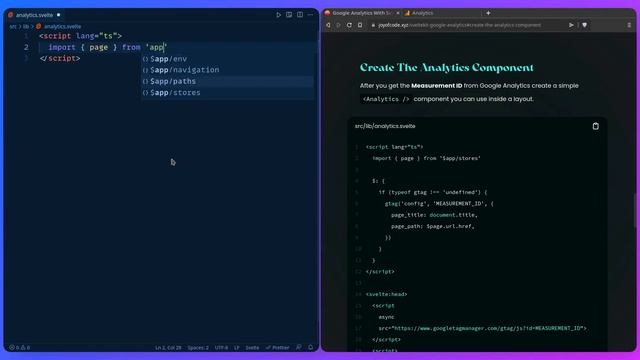Open the Brave shields icon
Viewport: 640px width, 360px height.
tap(584, 25)
